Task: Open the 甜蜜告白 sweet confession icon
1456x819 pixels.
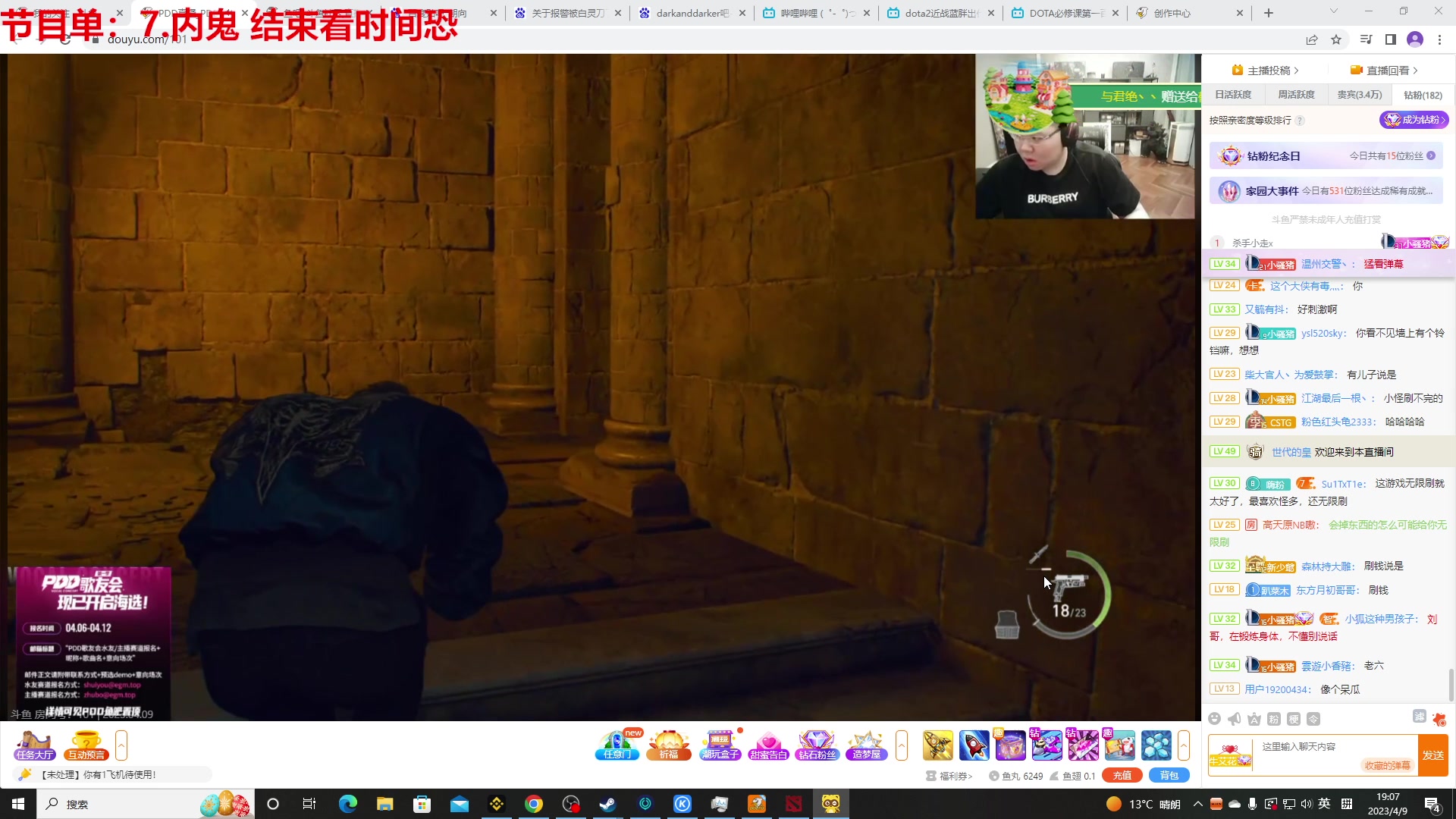Action: point(768,745)
